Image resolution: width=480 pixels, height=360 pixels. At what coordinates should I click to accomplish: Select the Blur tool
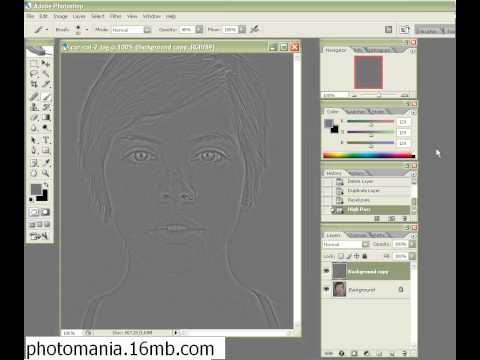click(x=34, y=128)
